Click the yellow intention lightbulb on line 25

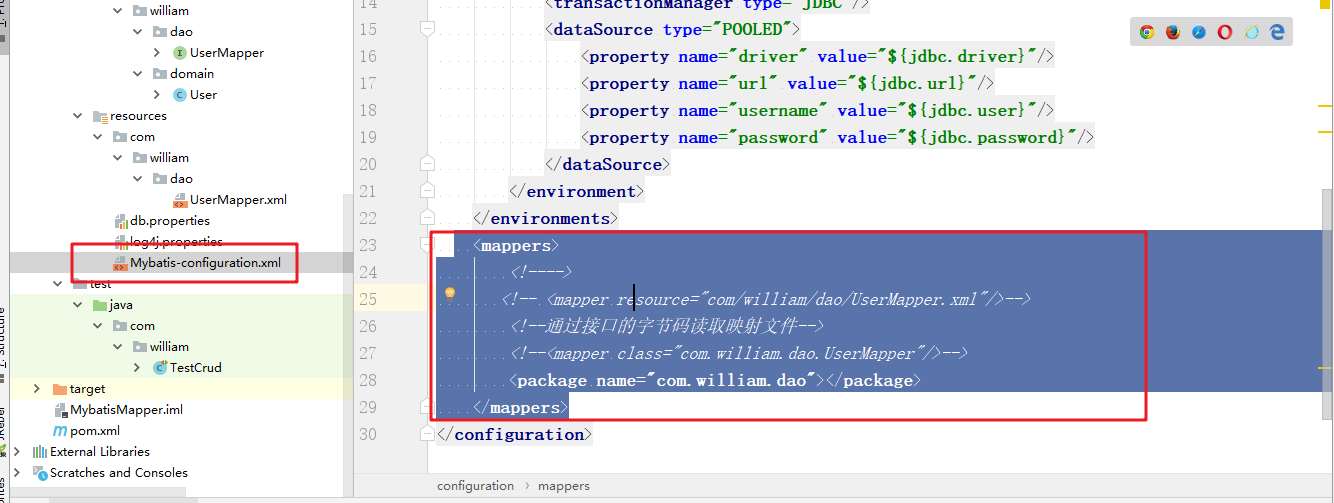(450, 294)
